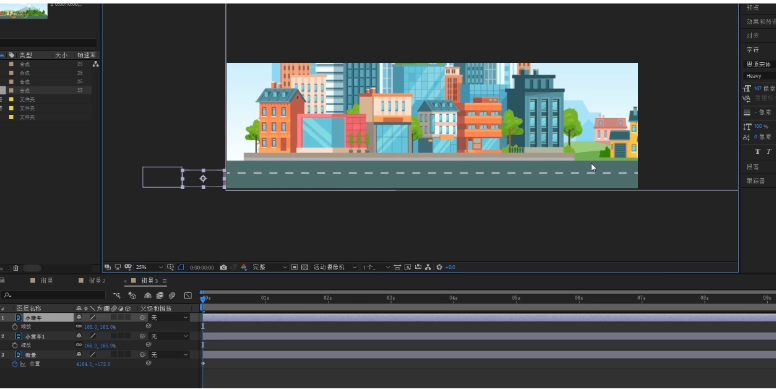Viewport: 776px width, 389px height.
Task: Toggle position stopwatch on layer 3
Action: (14, 364)
